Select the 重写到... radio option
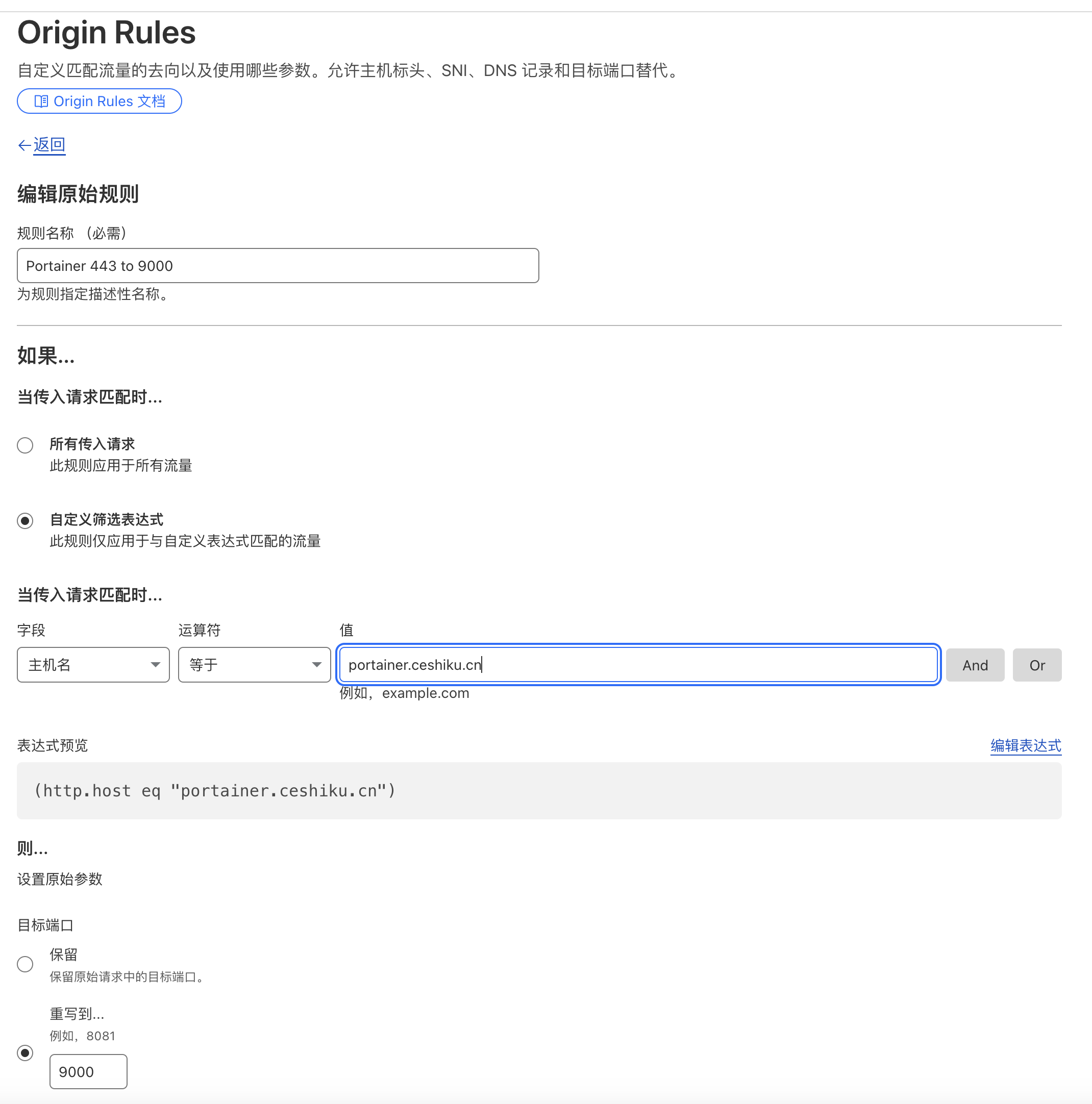1092x1104 pixels. click(25, 1052)
